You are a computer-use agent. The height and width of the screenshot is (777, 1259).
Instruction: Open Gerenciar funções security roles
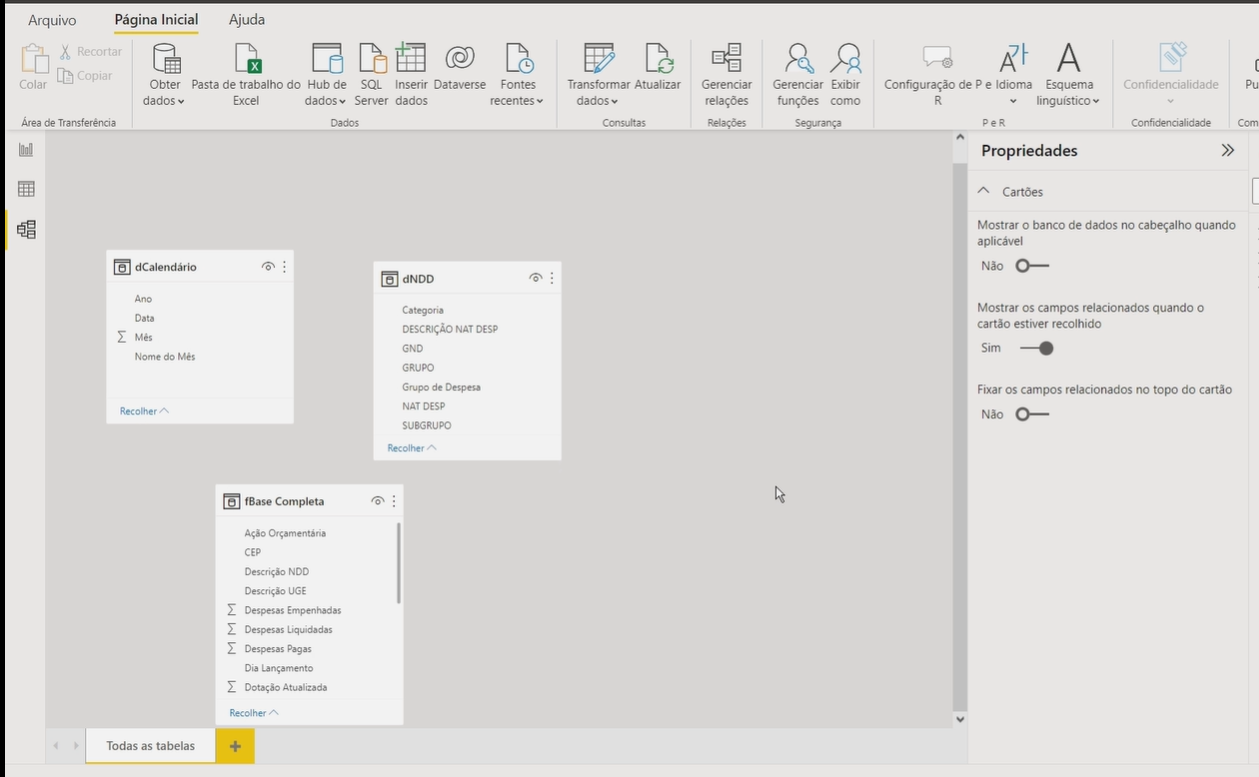(798, 74)
